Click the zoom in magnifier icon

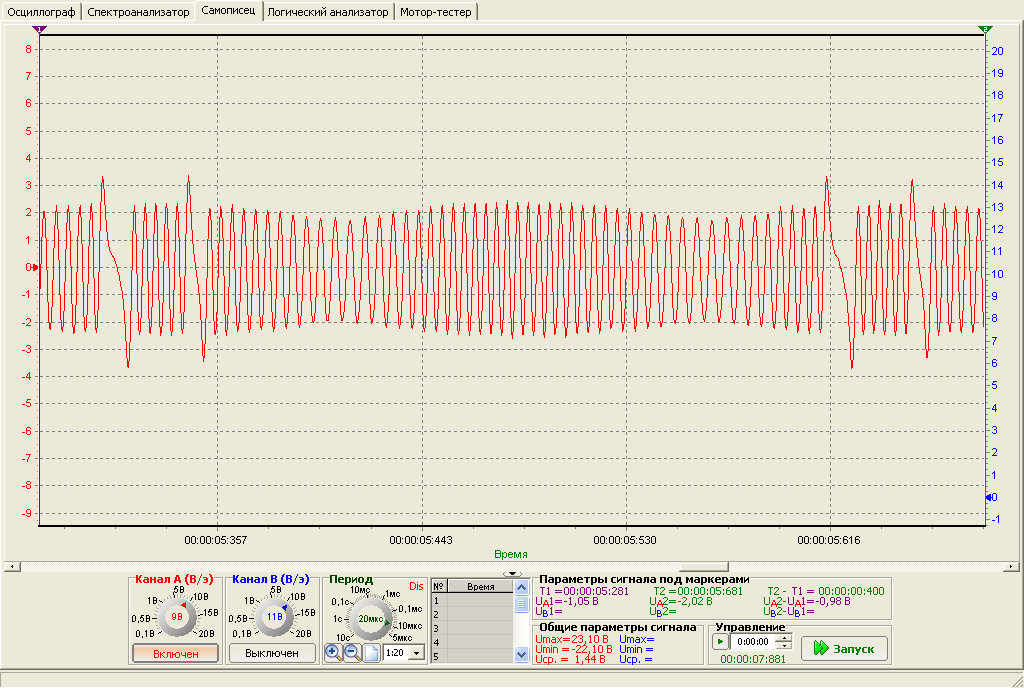click(x=333, y=653)
